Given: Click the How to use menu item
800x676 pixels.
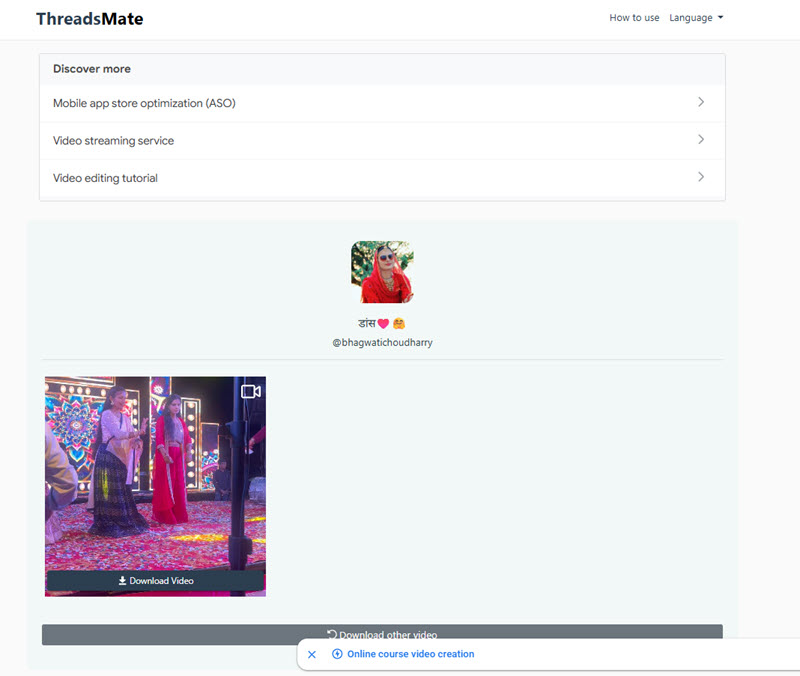Looking at the screenshot, I should click(x=634, y=17).
